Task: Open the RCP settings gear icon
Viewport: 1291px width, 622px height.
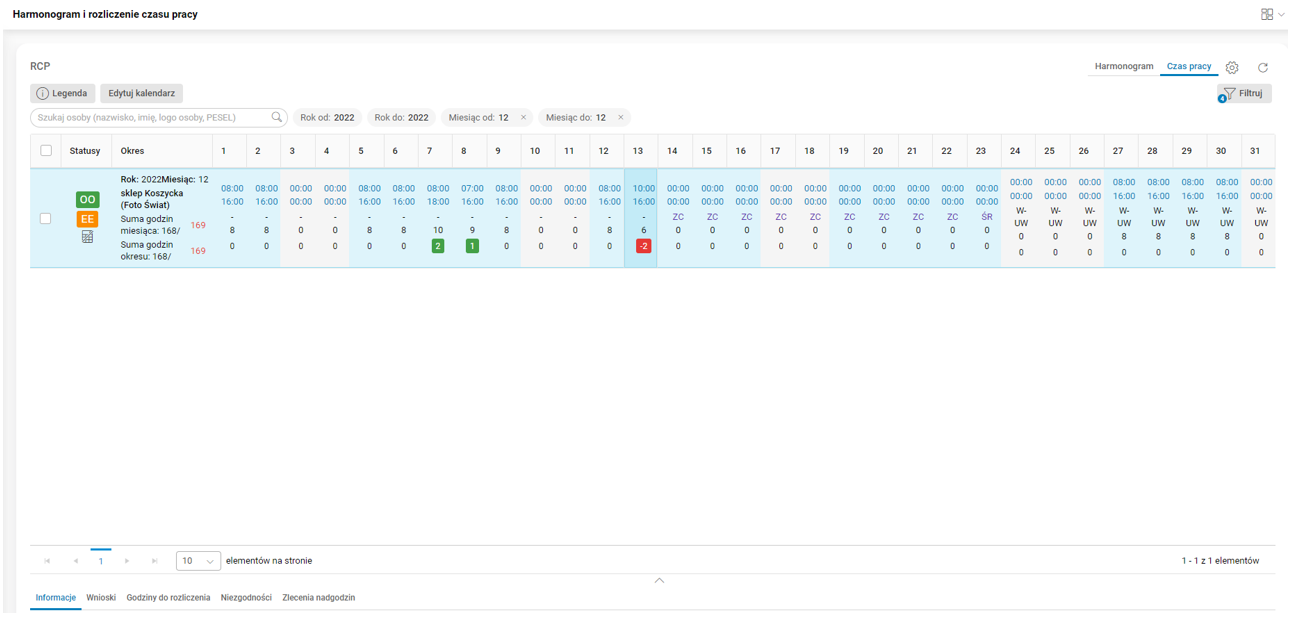Action: click(x=1232, y=67)
